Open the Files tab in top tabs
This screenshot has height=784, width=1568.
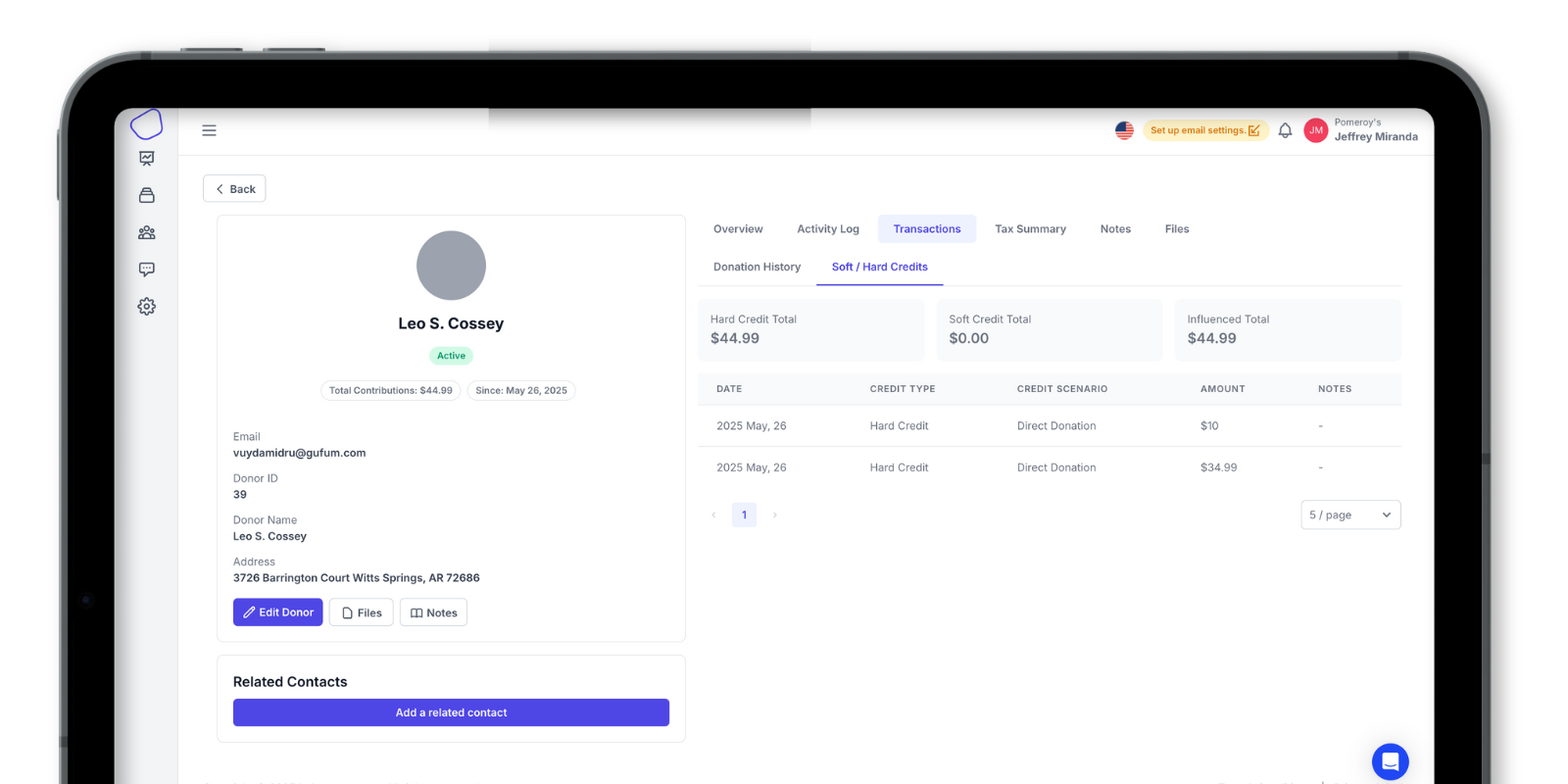point(1177,229)
